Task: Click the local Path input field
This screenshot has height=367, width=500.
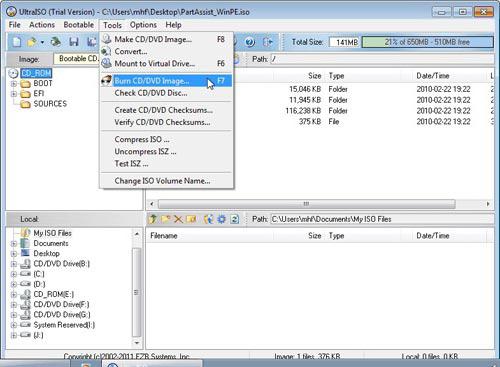Action: 382,219
